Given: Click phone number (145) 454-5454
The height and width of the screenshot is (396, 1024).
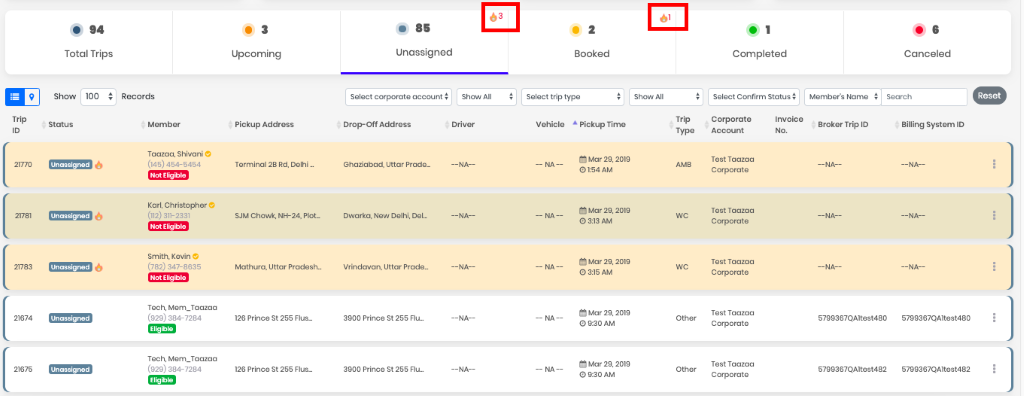Looking at the screenshot, I should click(174, 165).
